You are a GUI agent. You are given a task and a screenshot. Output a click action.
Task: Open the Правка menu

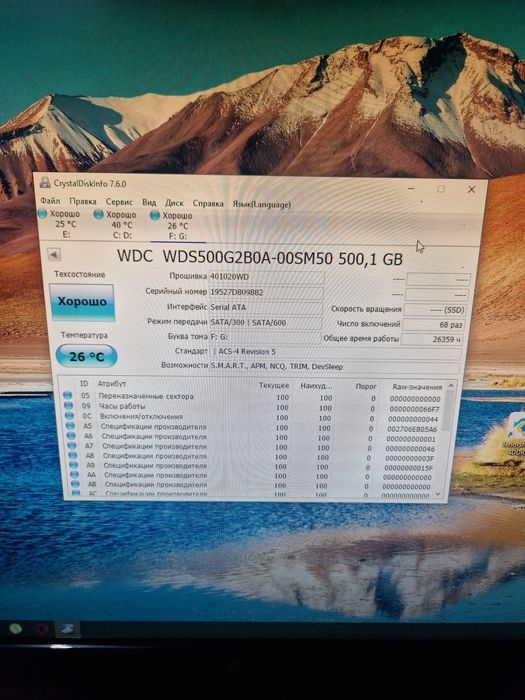(x=83, y=201)
